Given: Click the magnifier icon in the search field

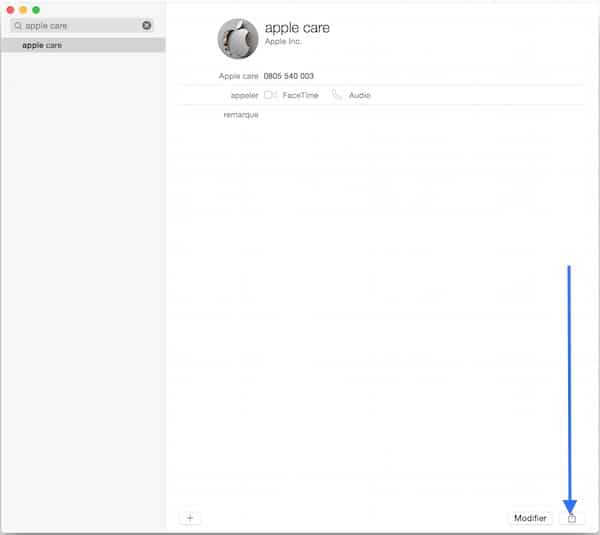Looking at the screenshot, I should tap(18, 26).
